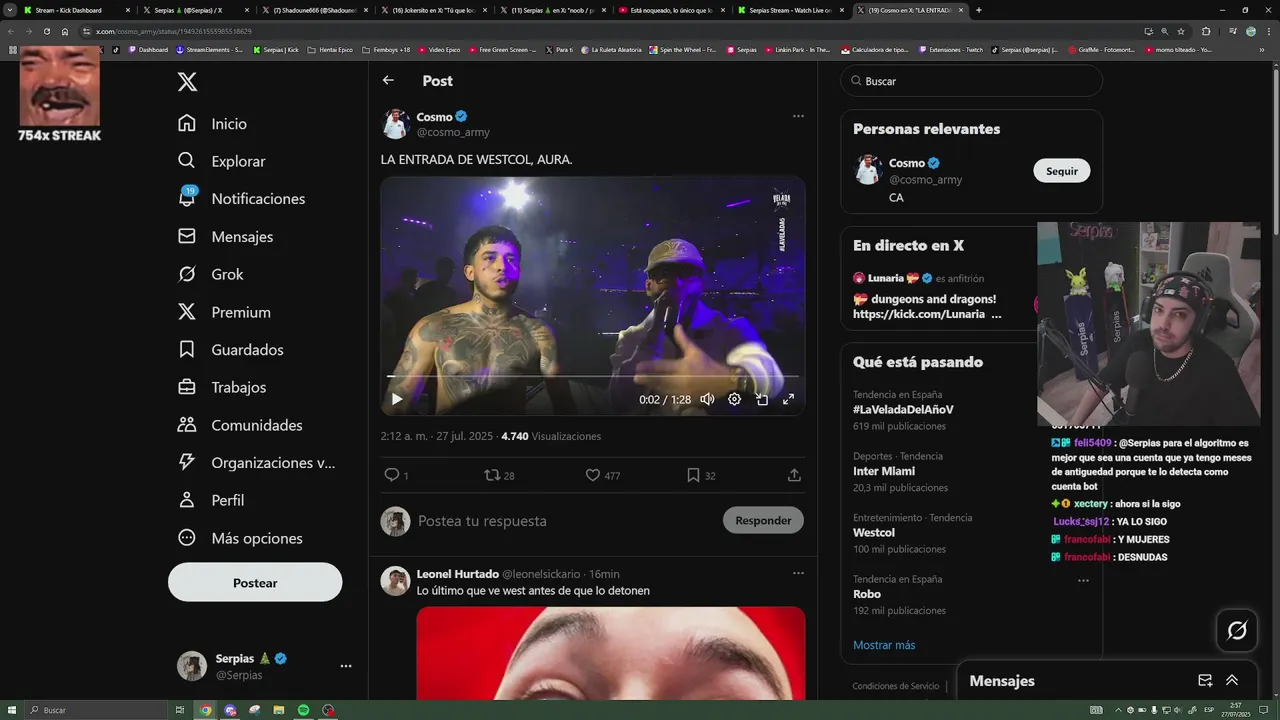Open Grok floating button
Viewport: 1280px width, 720px height.
click(1237, 630)
